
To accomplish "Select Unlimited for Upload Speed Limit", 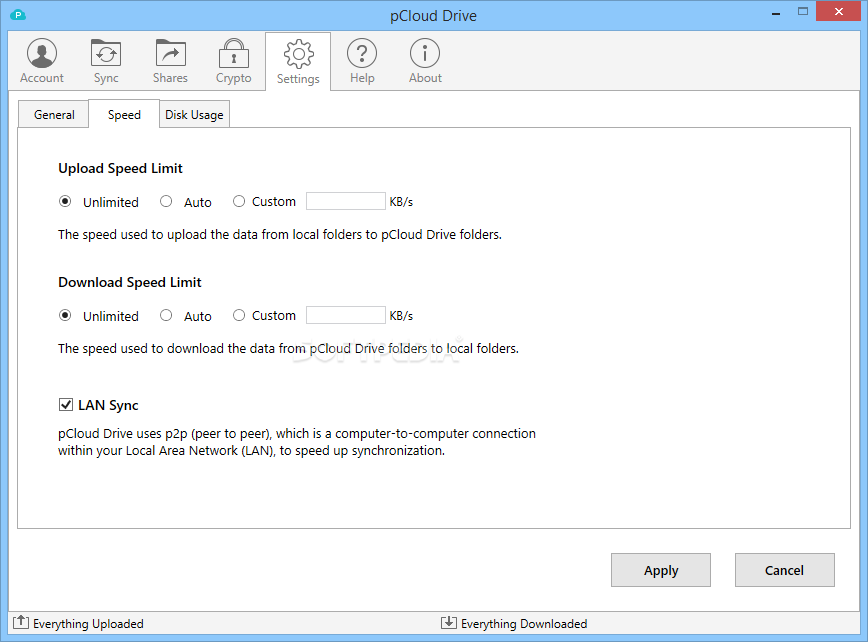I will [65, 201].
